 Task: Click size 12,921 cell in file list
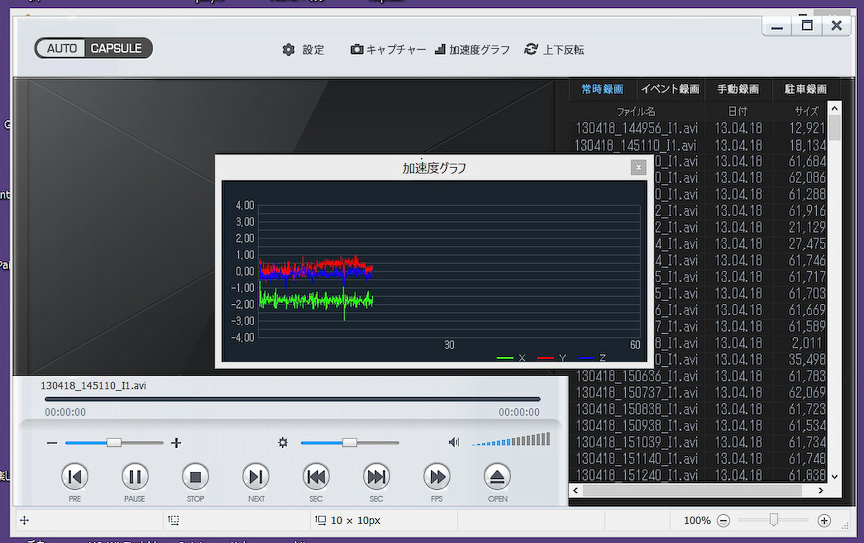[x=807, y=128]
